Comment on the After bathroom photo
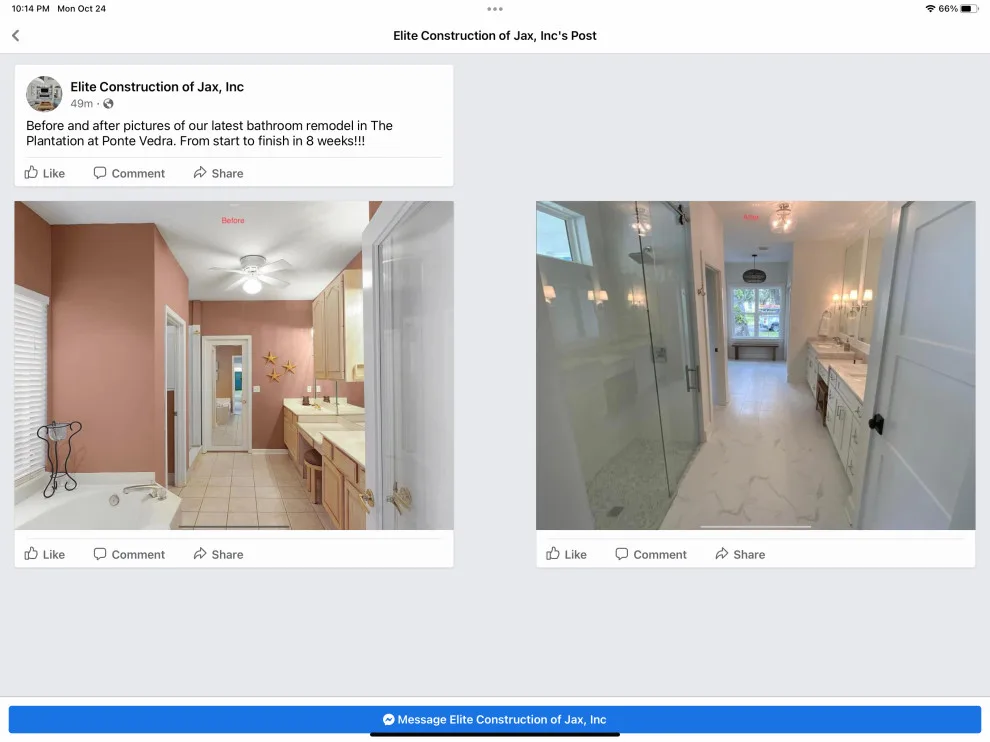Viewport: 990px width, 742px height. tap(651, 554)
